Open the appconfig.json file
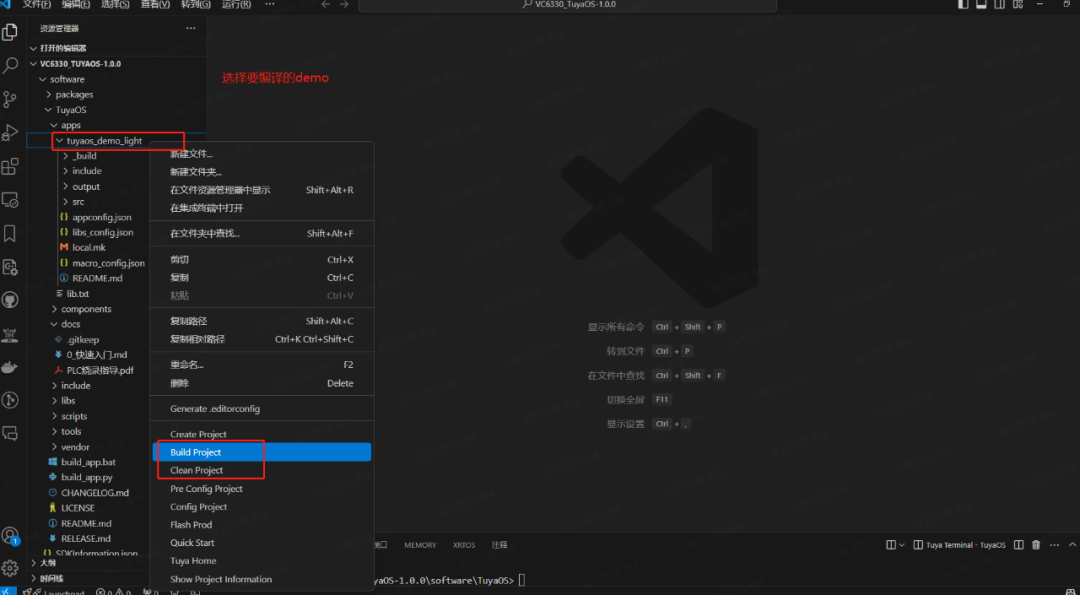Screen dimensions: 1080x595 [101, 217]
